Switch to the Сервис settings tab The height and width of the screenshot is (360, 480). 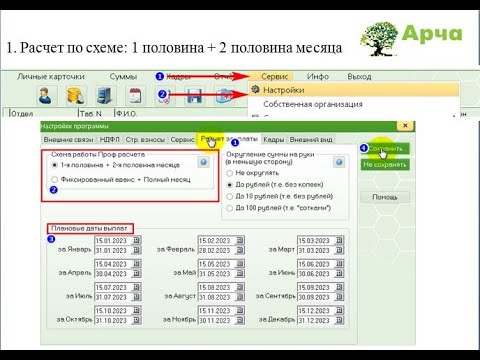click(x=182, y=139)
